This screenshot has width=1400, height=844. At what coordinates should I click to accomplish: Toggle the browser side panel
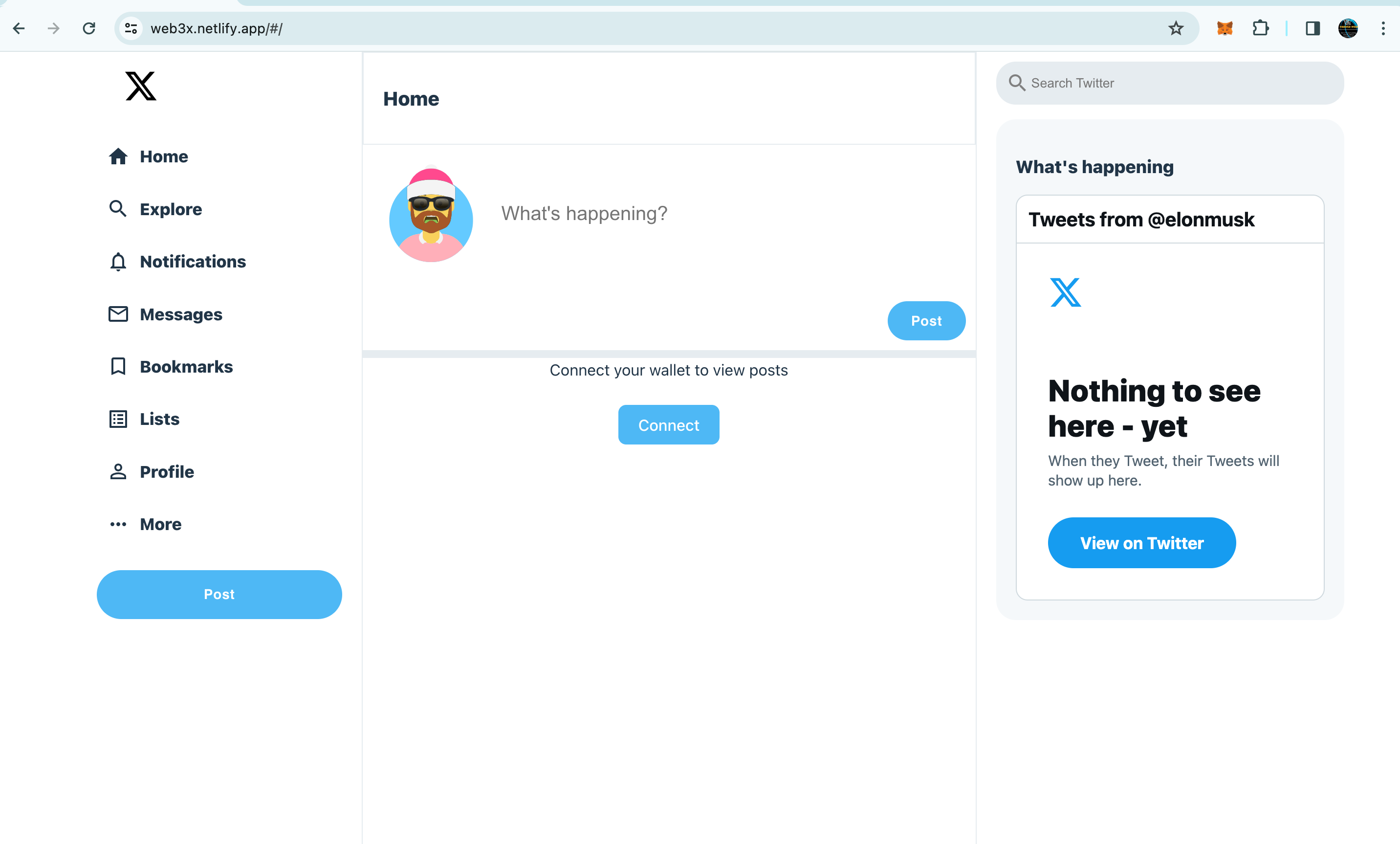[x=1312, y=28]
